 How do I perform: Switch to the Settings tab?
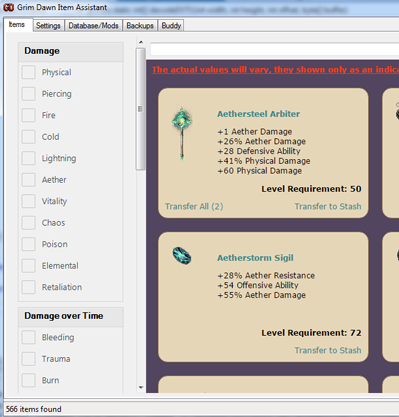pos(48,26)
